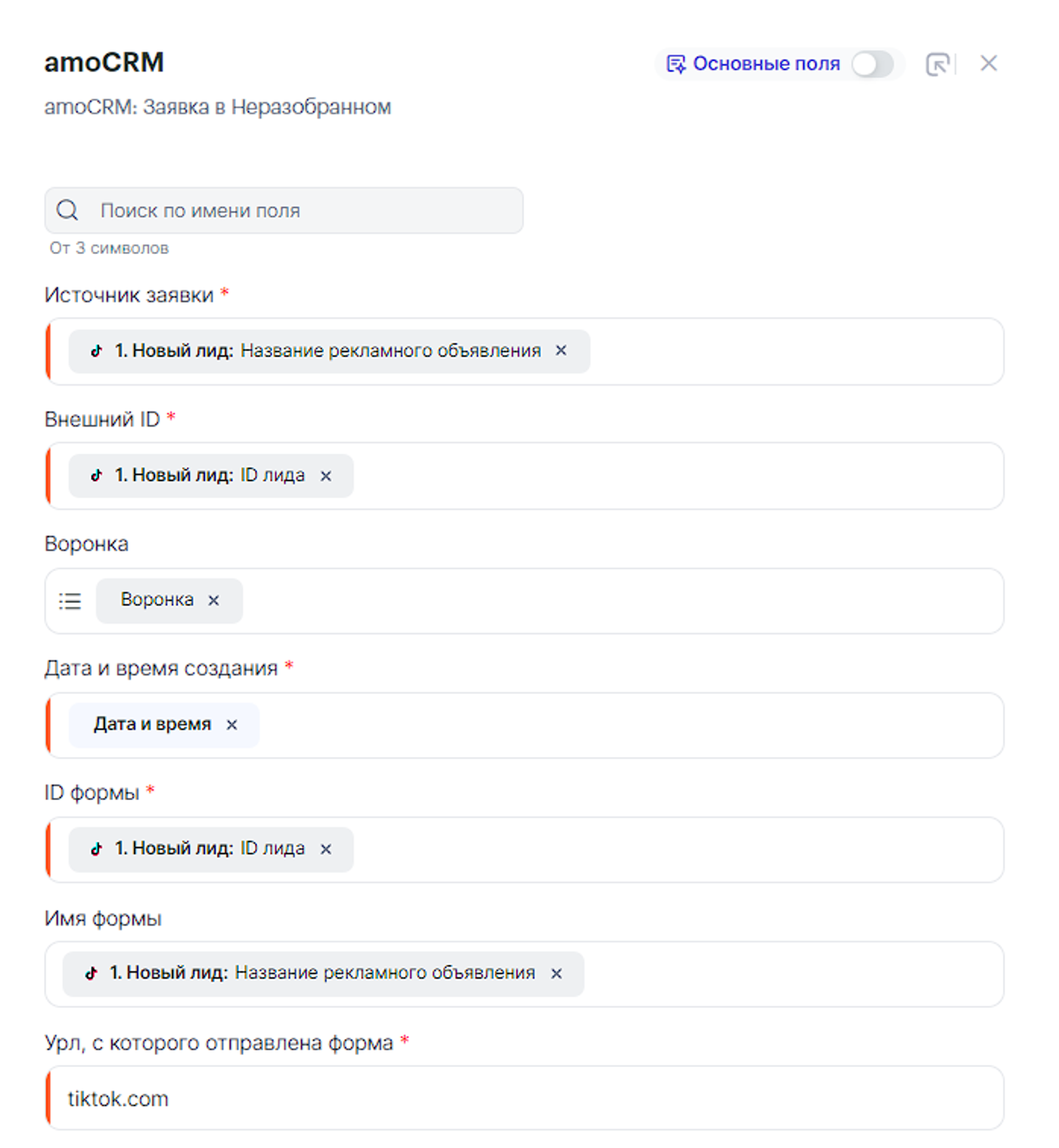Remove the Воронка tag
This screenshot has width=1059, height=1148.
click(214, 600)
